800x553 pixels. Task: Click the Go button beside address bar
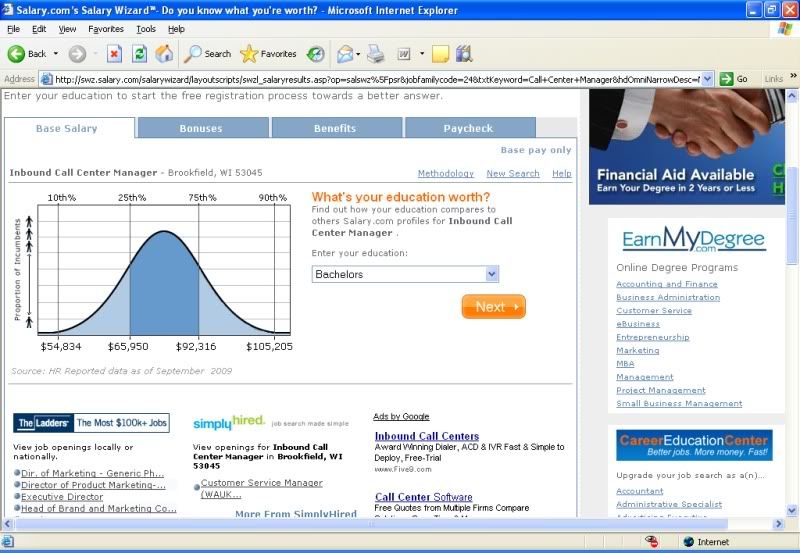(x=735, y=79)
